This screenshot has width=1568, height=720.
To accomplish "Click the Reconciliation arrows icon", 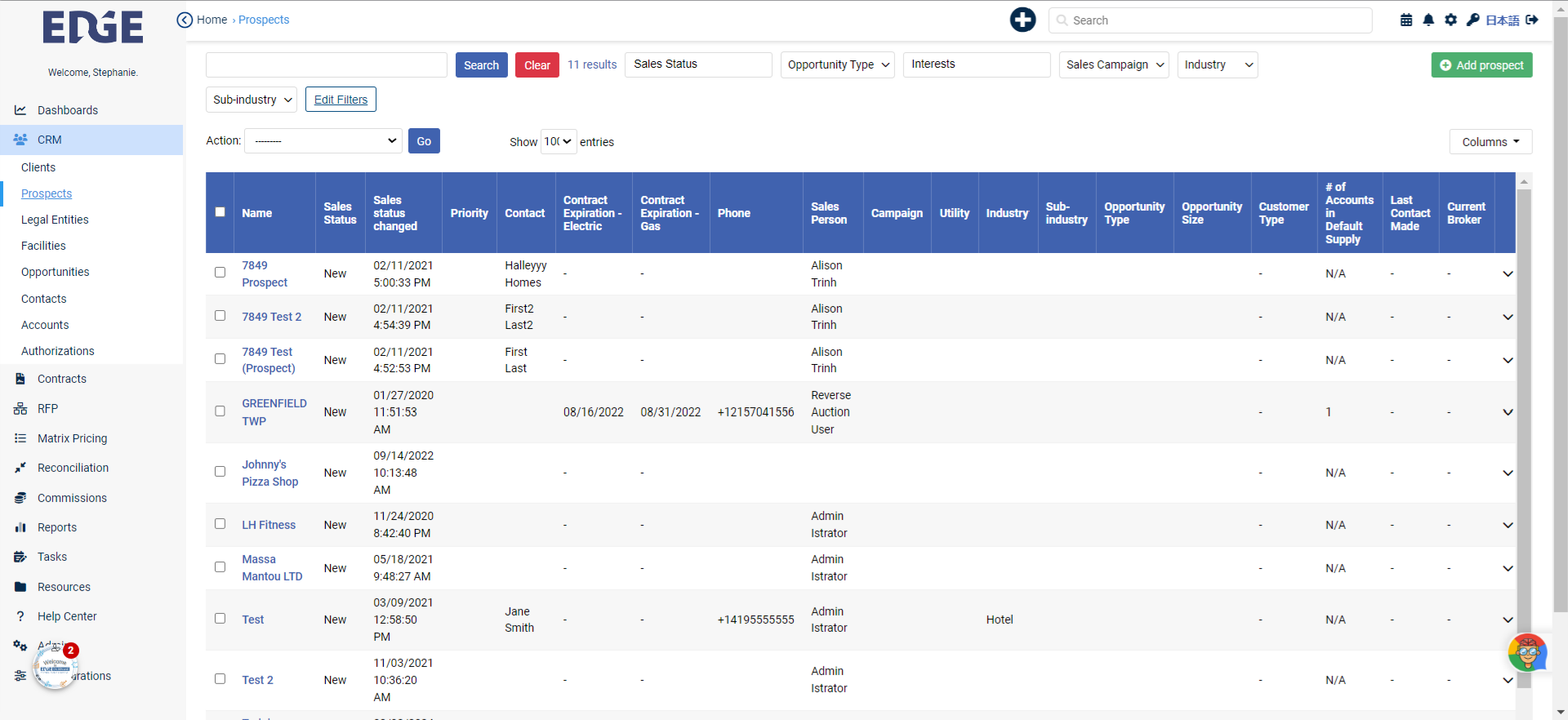I will [x=20, y=468].
